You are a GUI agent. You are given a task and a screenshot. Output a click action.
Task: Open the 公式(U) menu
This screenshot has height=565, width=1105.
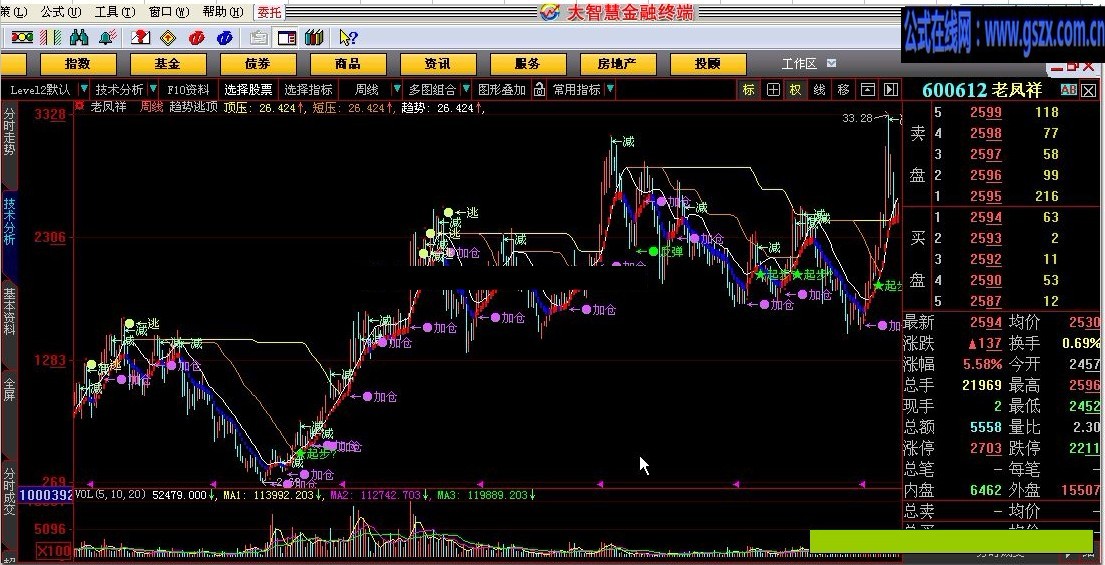tap(61, 12)
